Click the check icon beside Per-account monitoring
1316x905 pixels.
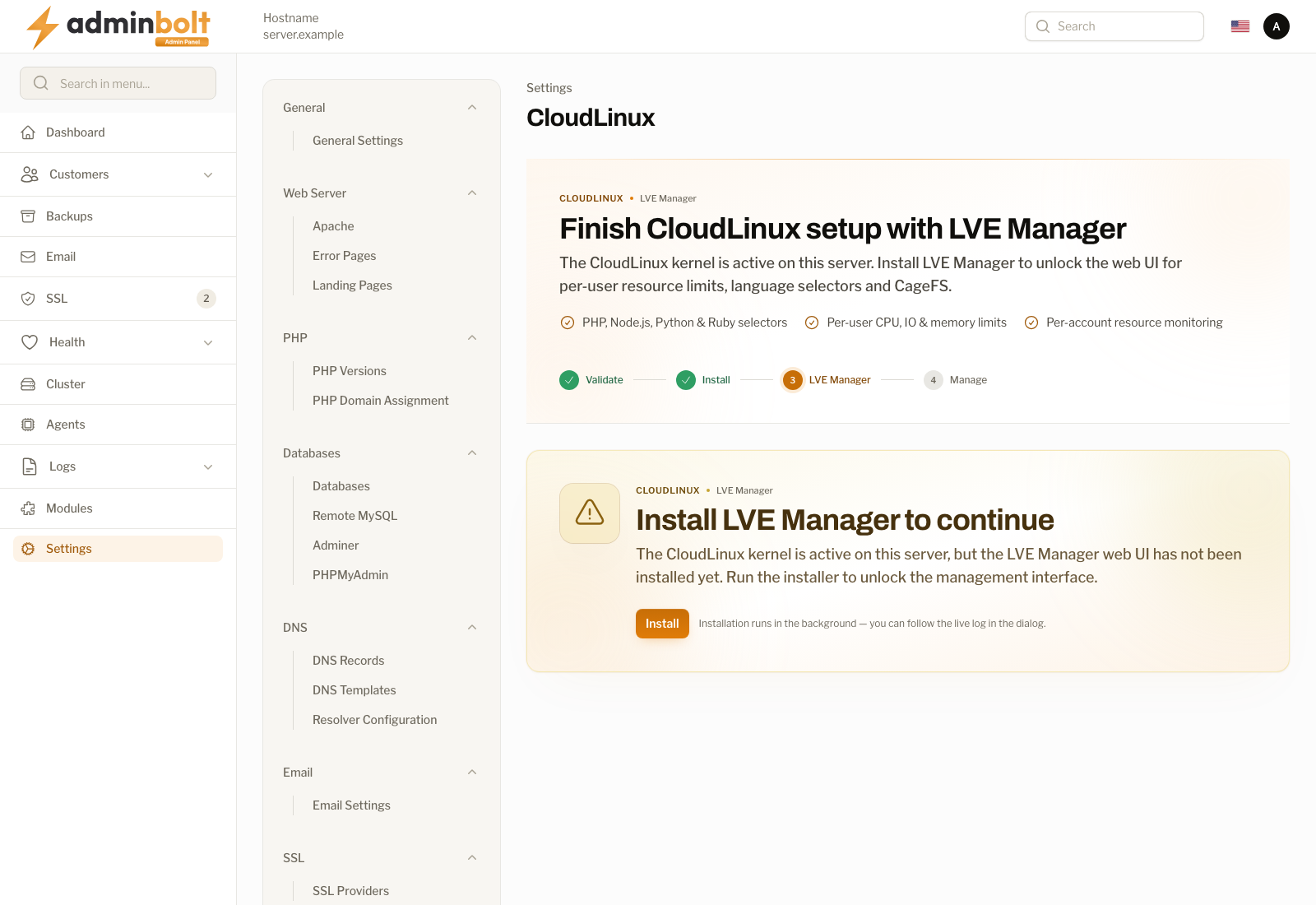[1031, 323]
